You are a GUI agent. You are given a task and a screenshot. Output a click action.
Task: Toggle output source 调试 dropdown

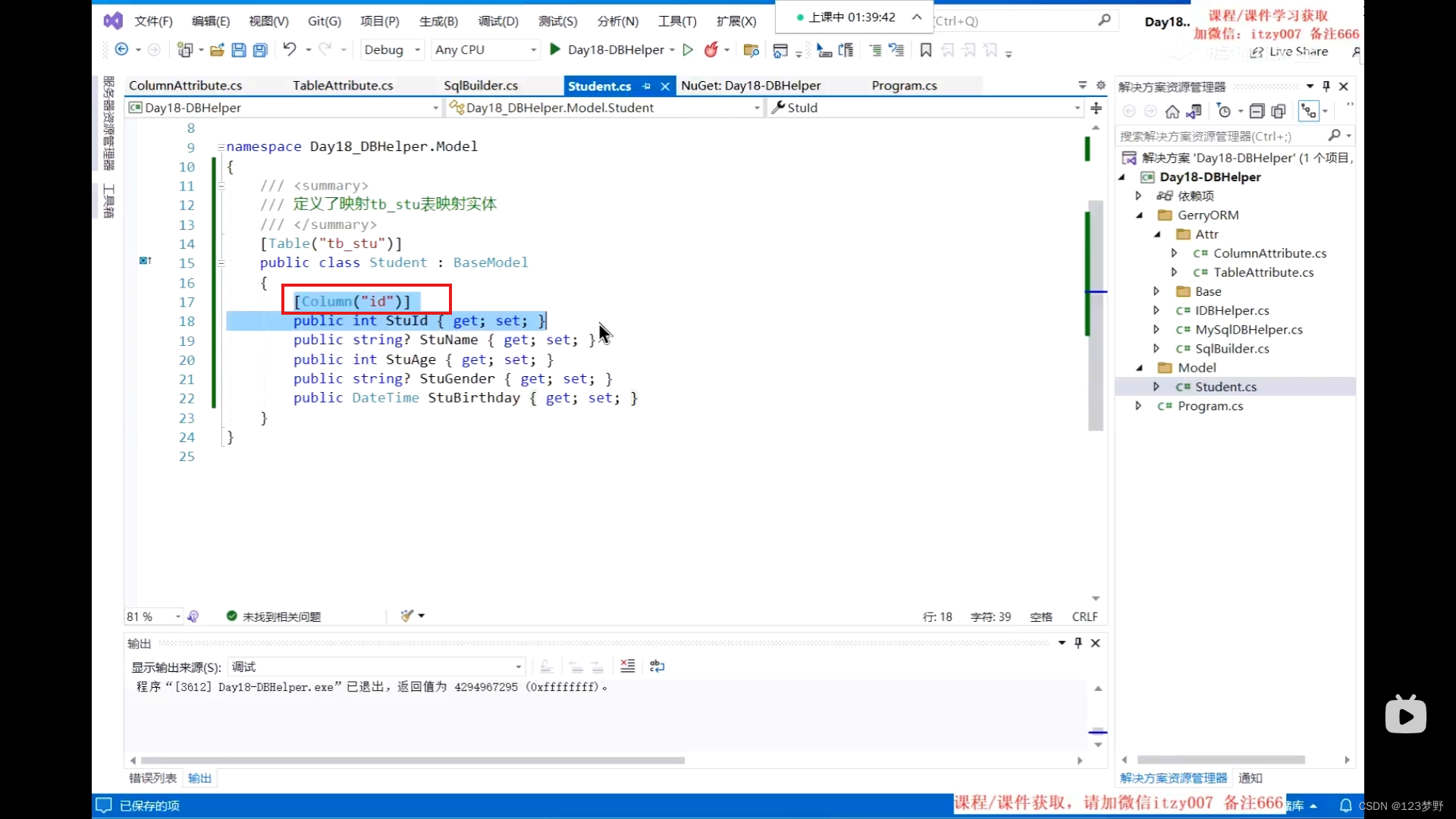click(x=518, y=666)
